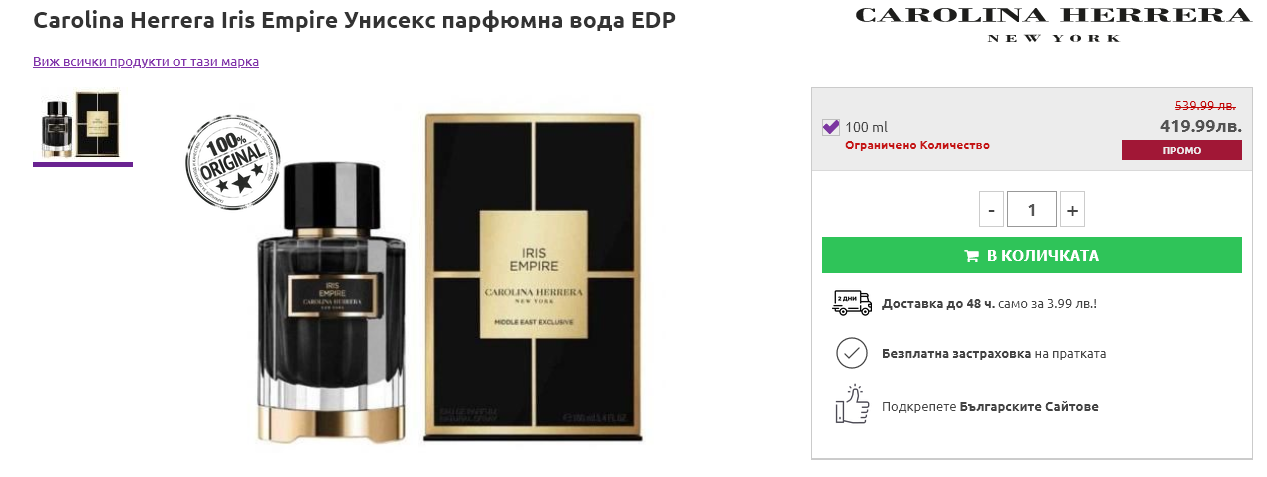1267x477 pixels.
Task: Click the cart icon in the green button
Action: 971,256
